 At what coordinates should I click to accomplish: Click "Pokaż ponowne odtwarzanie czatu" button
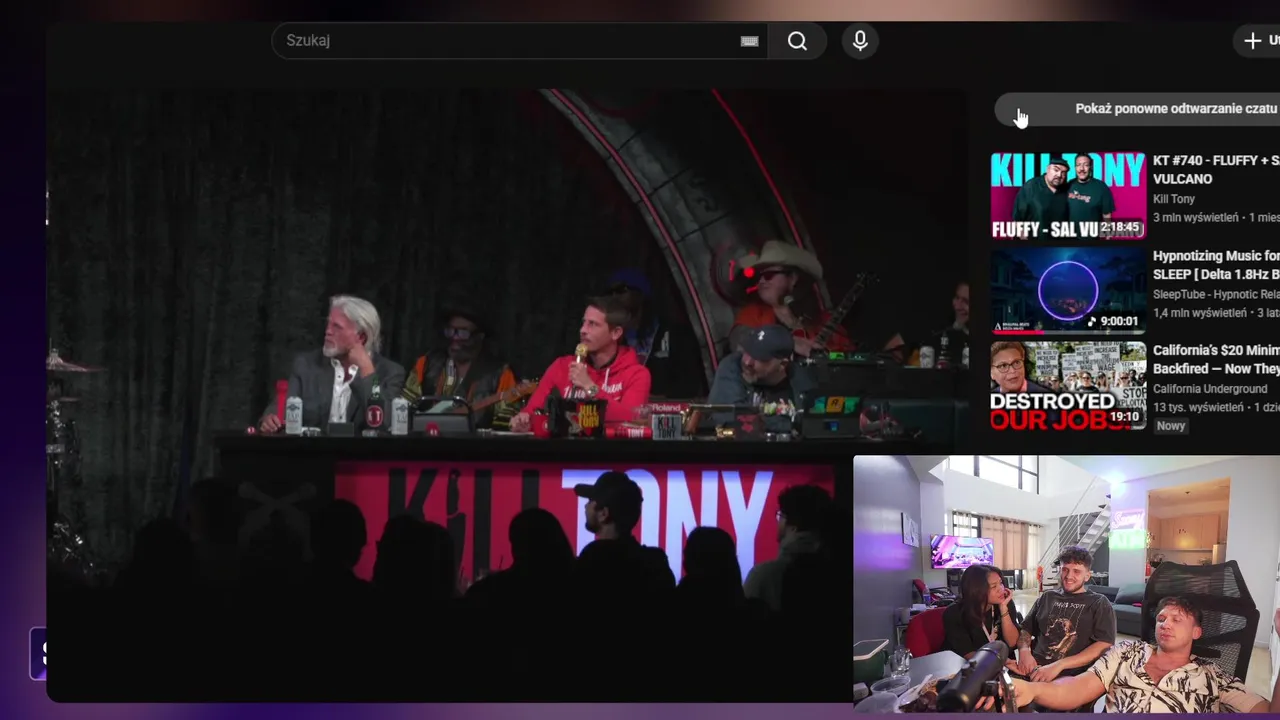coord(1138,108)
